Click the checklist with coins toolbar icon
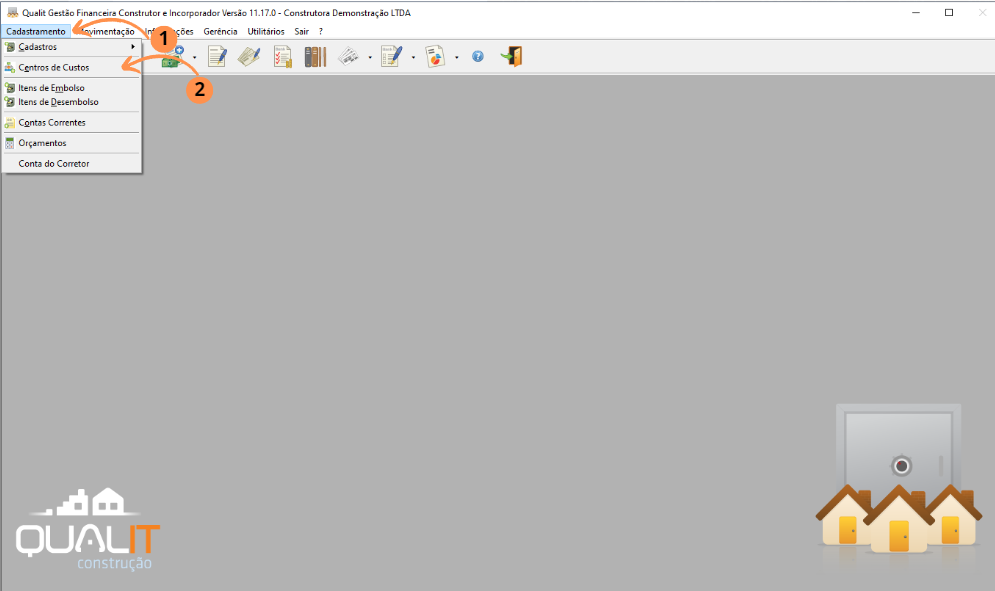The width and height of the screenshot is (995, 591). pyautogui.click(x=282, y=56)
